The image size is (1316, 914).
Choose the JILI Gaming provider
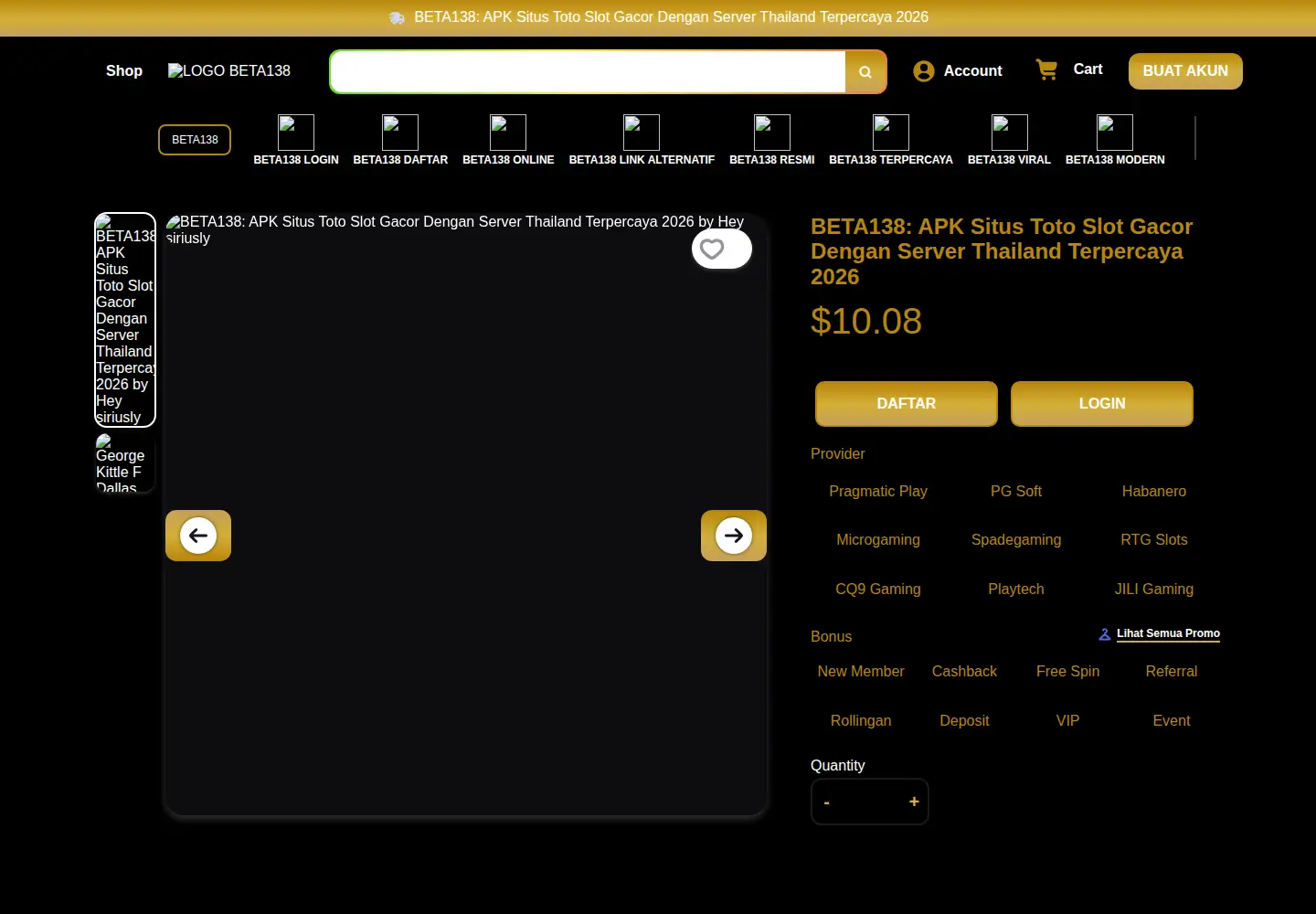tap(1154, 590)
